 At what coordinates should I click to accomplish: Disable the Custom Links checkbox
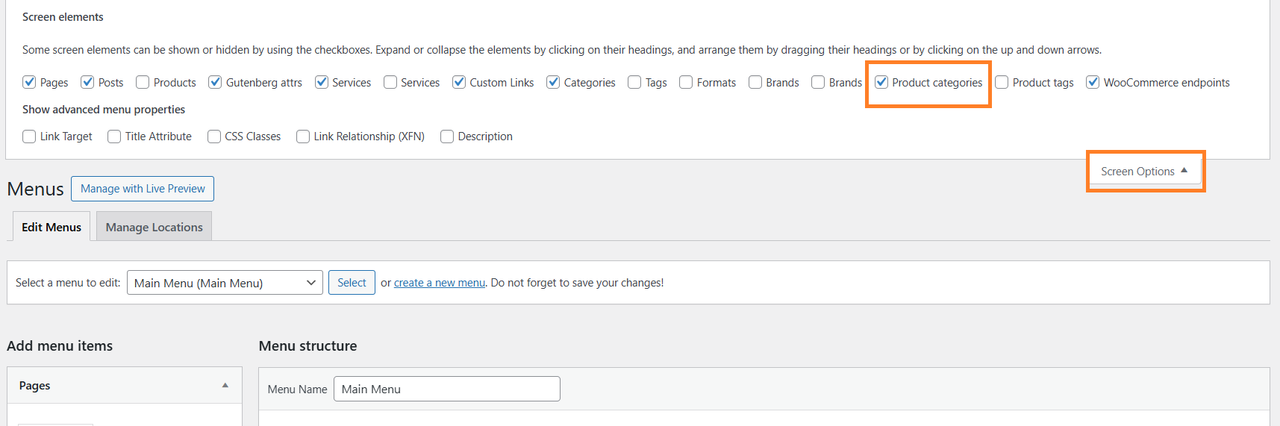coord(459,82)
